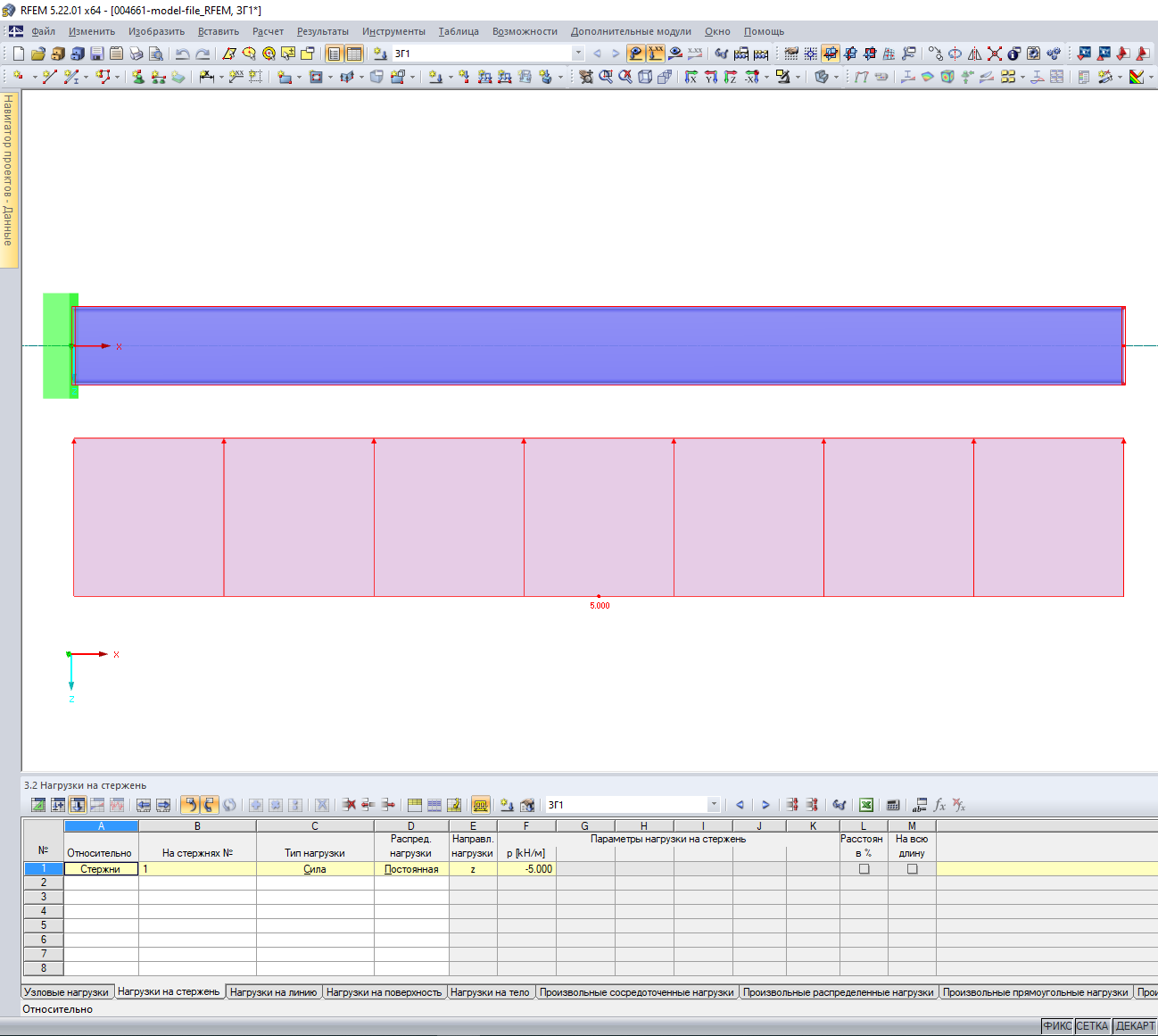Expand the view direction -X dropdown arrow
Screen dimensions: 1158x1036
point(766,77)
